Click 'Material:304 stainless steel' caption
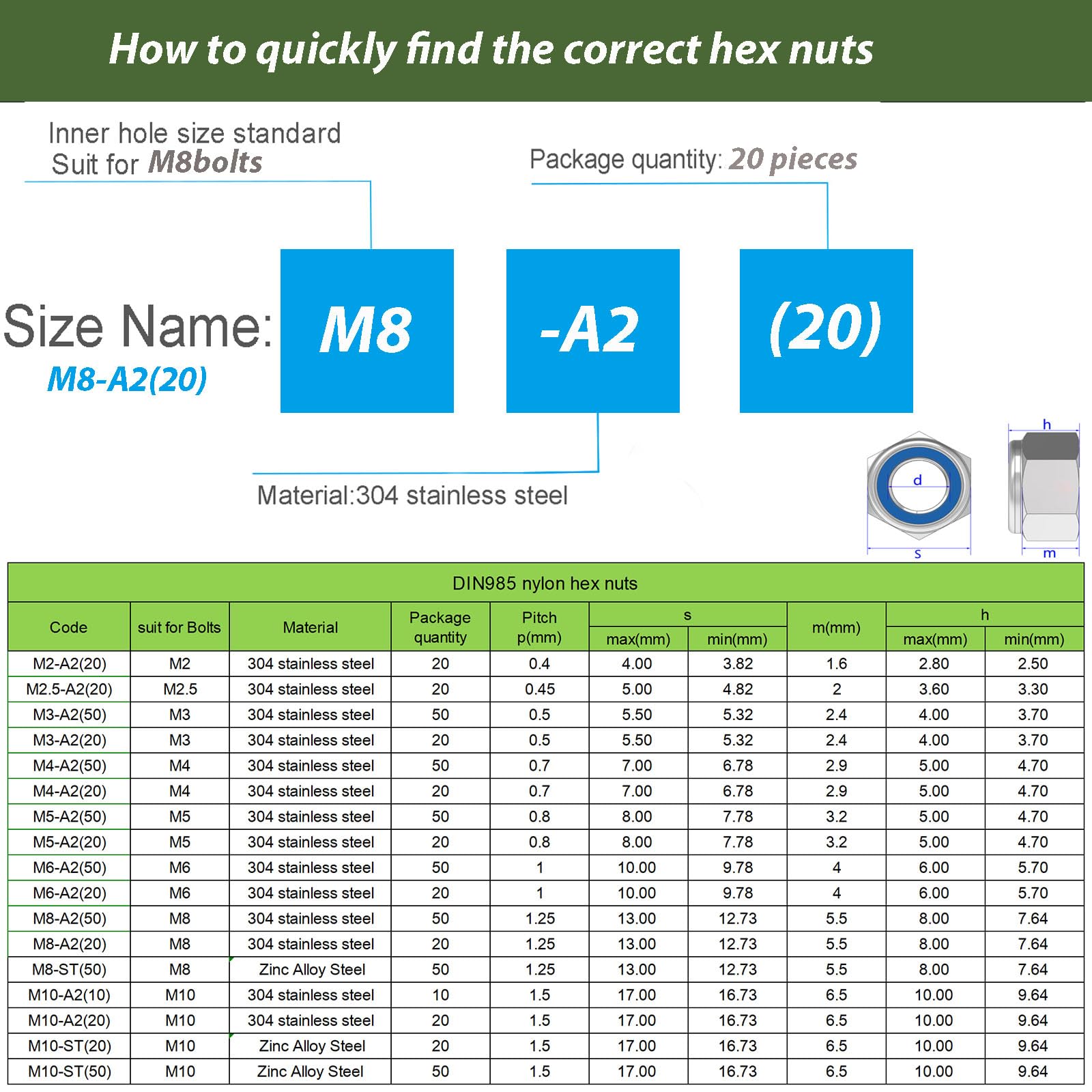The width and height of the screenshot is (1092, 1092). [x=412, y=495]
